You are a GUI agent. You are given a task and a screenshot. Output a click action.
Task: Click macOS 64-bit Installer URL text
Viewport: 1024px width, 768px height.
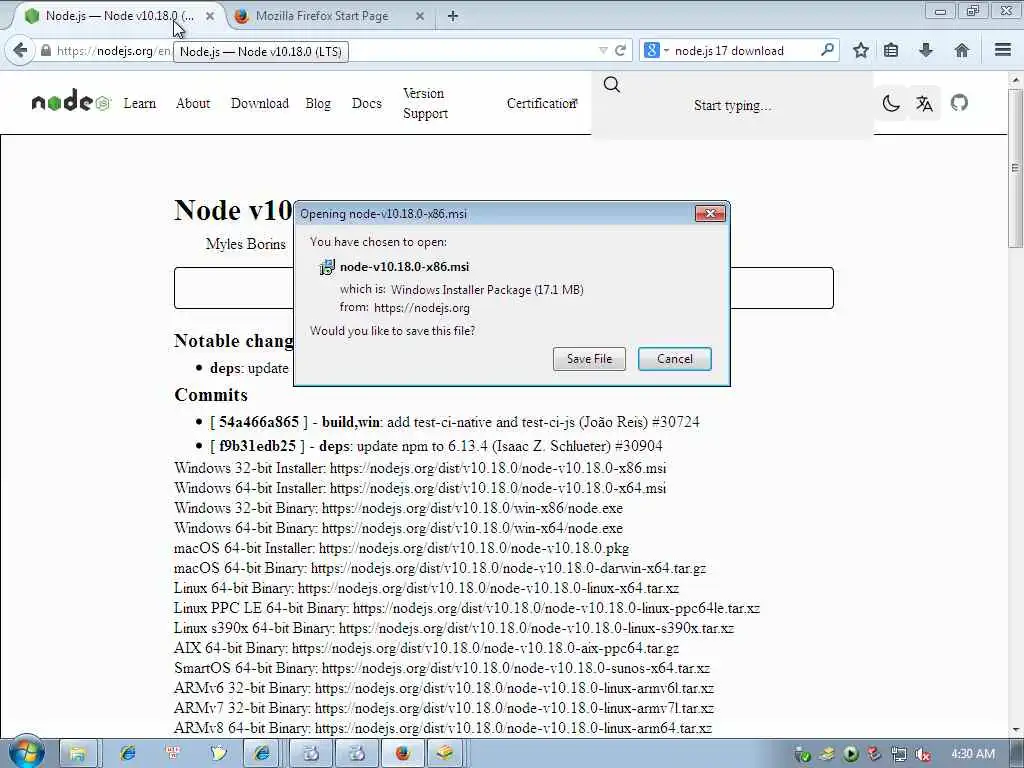[473, 548]
